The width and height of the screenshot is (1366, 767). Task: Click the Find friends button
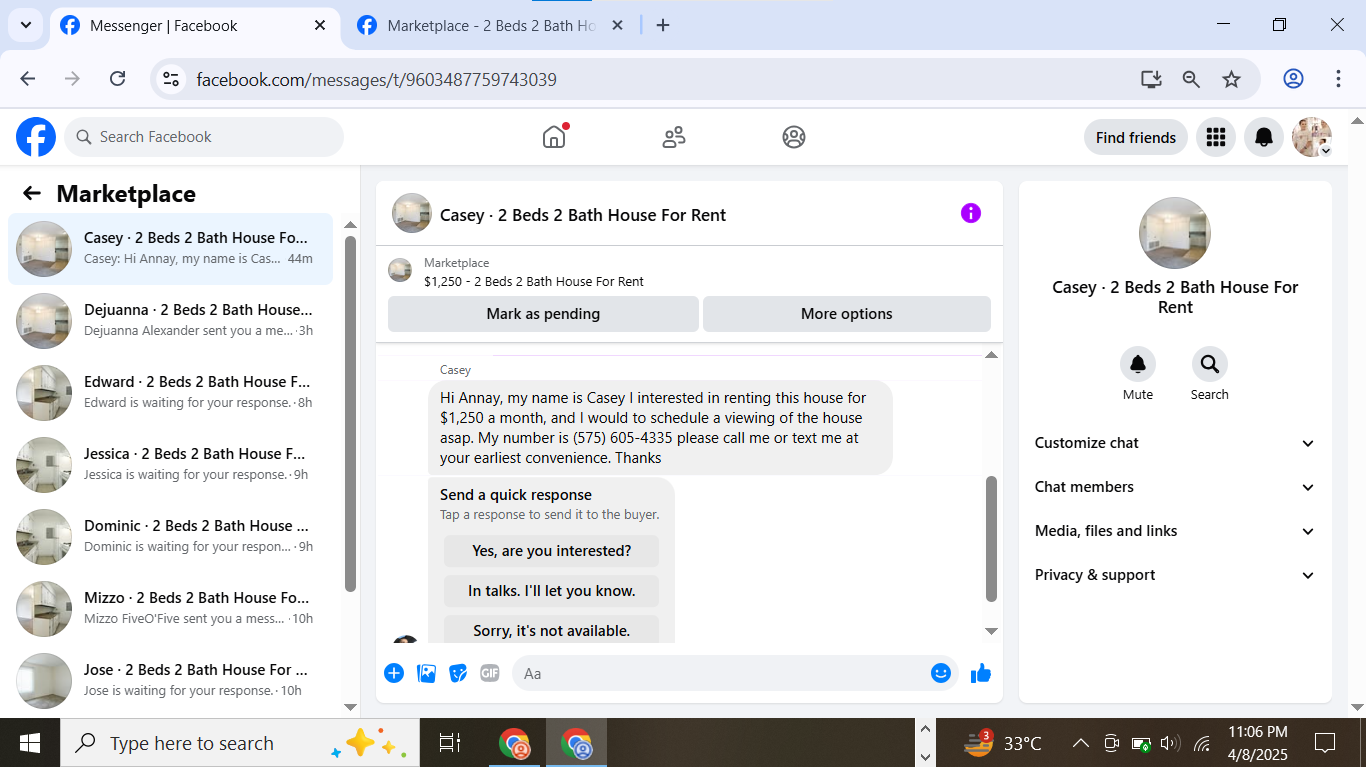click(1136, 137)
